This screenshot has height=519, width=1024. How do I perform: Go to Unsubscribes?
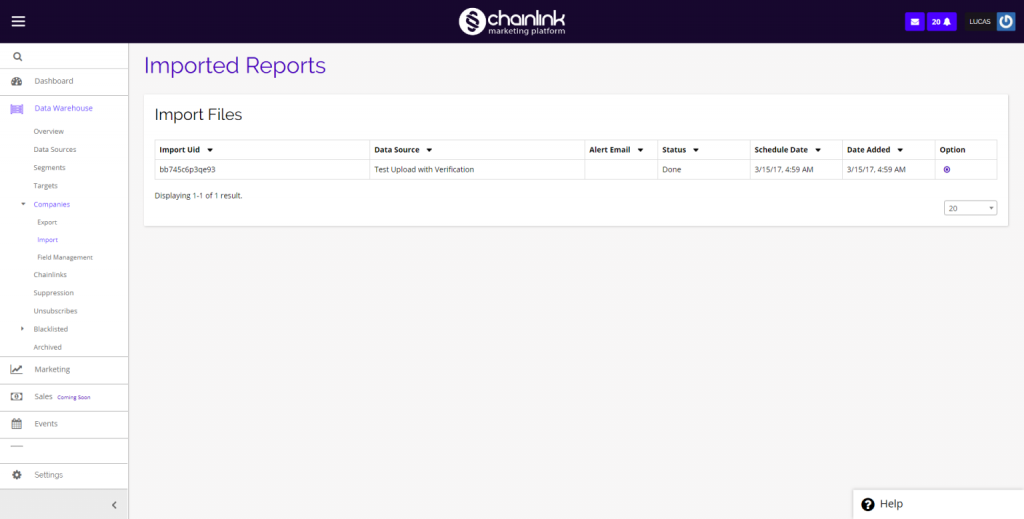pos(56,311)
